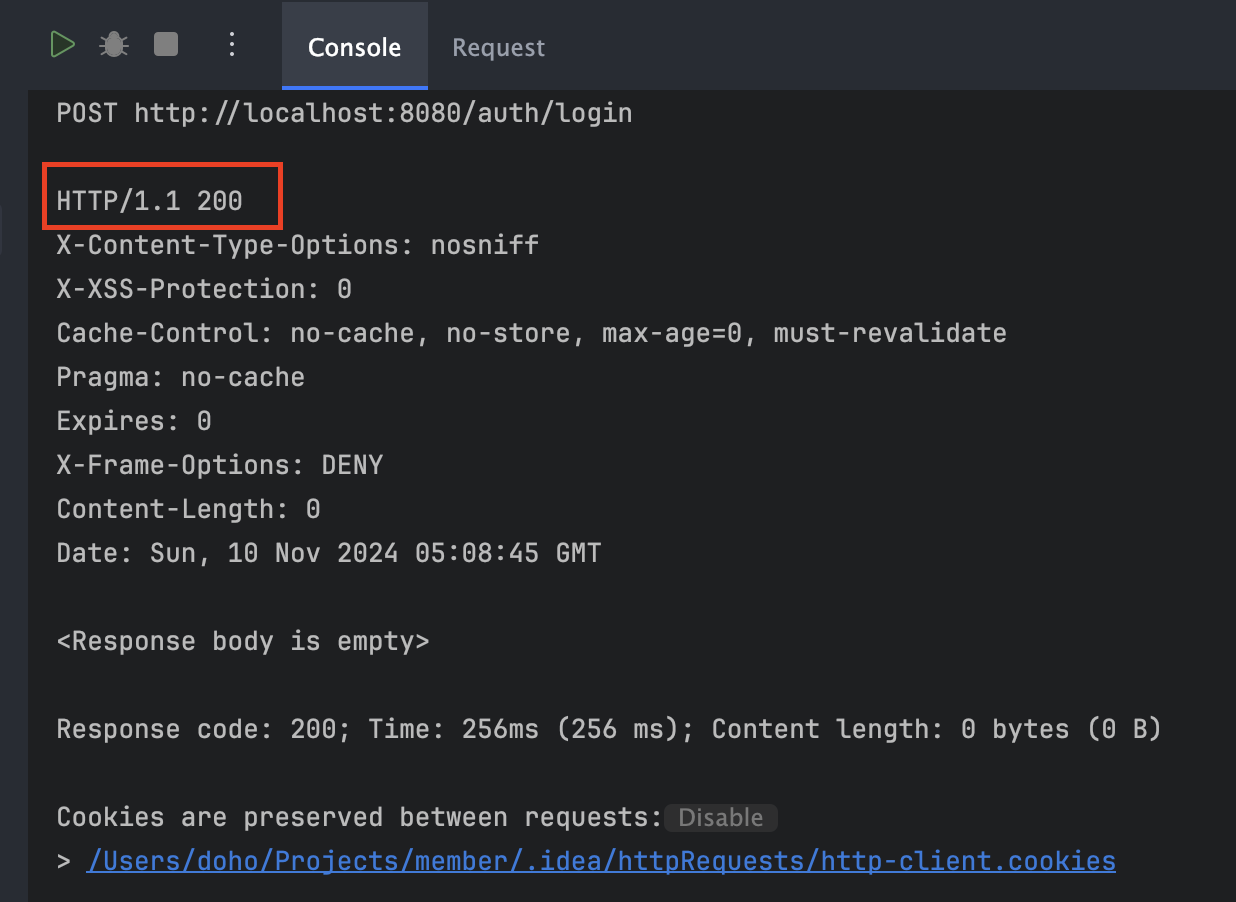Image resolution: width=1236 pixels, height=902 pixels.
Task: Open the http-client.cookies file link
Action: point(601,861)
